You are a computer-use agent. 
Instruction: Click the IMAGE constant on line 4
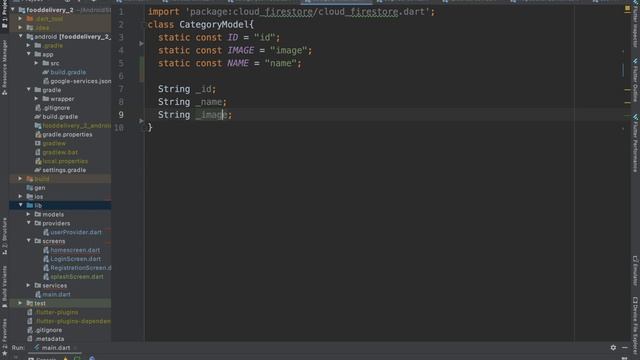tap(240, 50)
